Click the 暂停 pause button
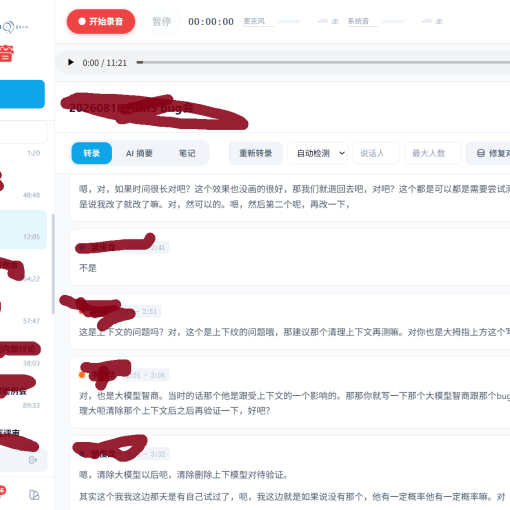 coord(162,22)
